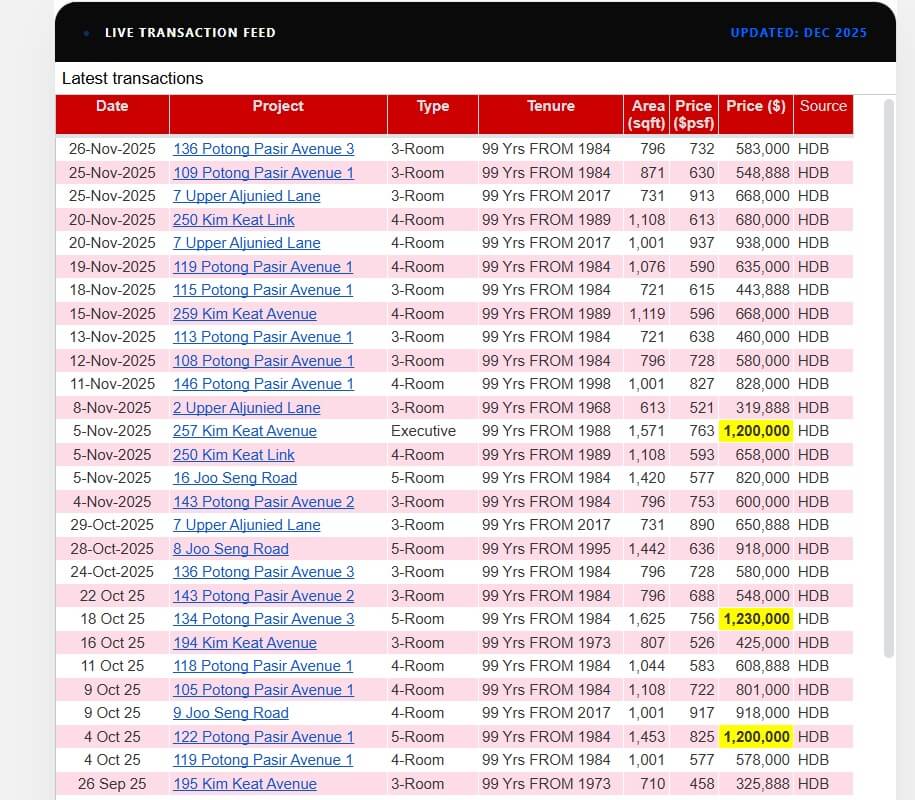Image resolution: width=915 pixels, height=800 pixels.
Task: Open the 194 Kim Keat Avenue project link
Action: click(x=244, y=643)
